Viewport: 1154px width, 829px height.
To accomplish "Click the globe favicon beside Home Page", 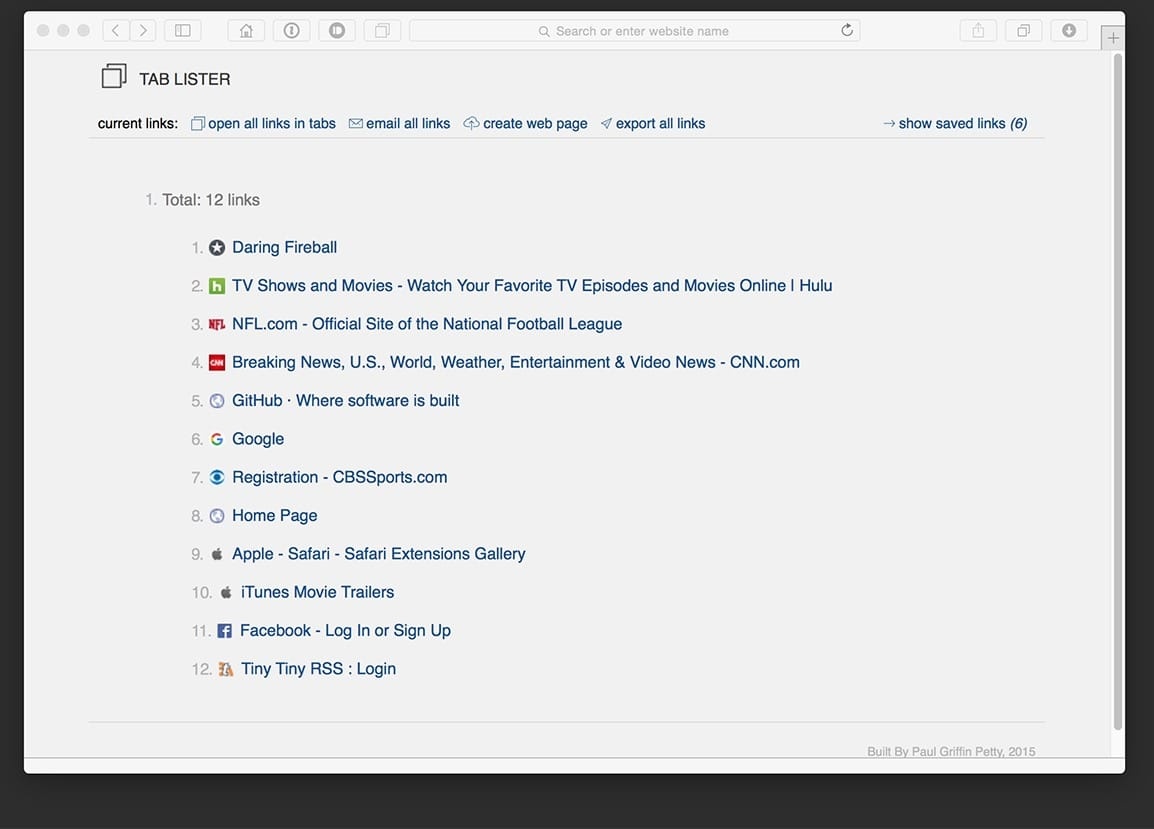I will coord(216,515).
